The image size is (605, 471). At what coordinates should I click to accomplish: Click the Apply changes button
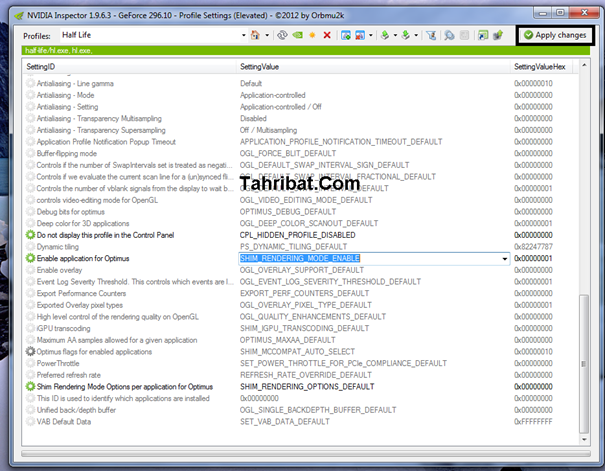(554, 35)
